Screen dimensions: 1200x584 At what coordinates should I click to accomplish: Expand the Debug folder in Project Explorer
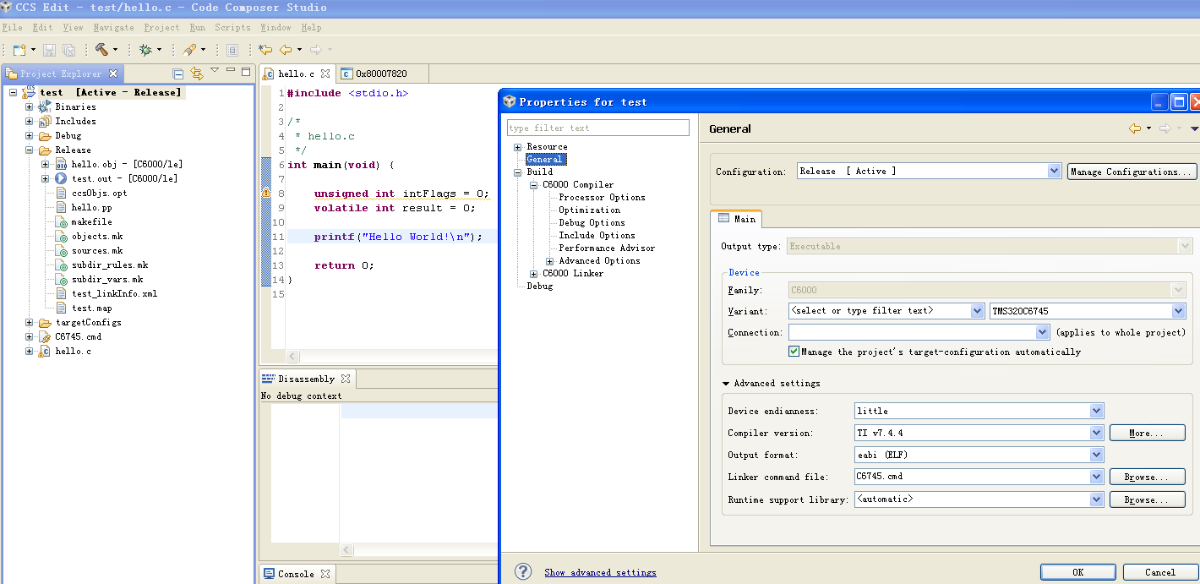coord(29,136)
